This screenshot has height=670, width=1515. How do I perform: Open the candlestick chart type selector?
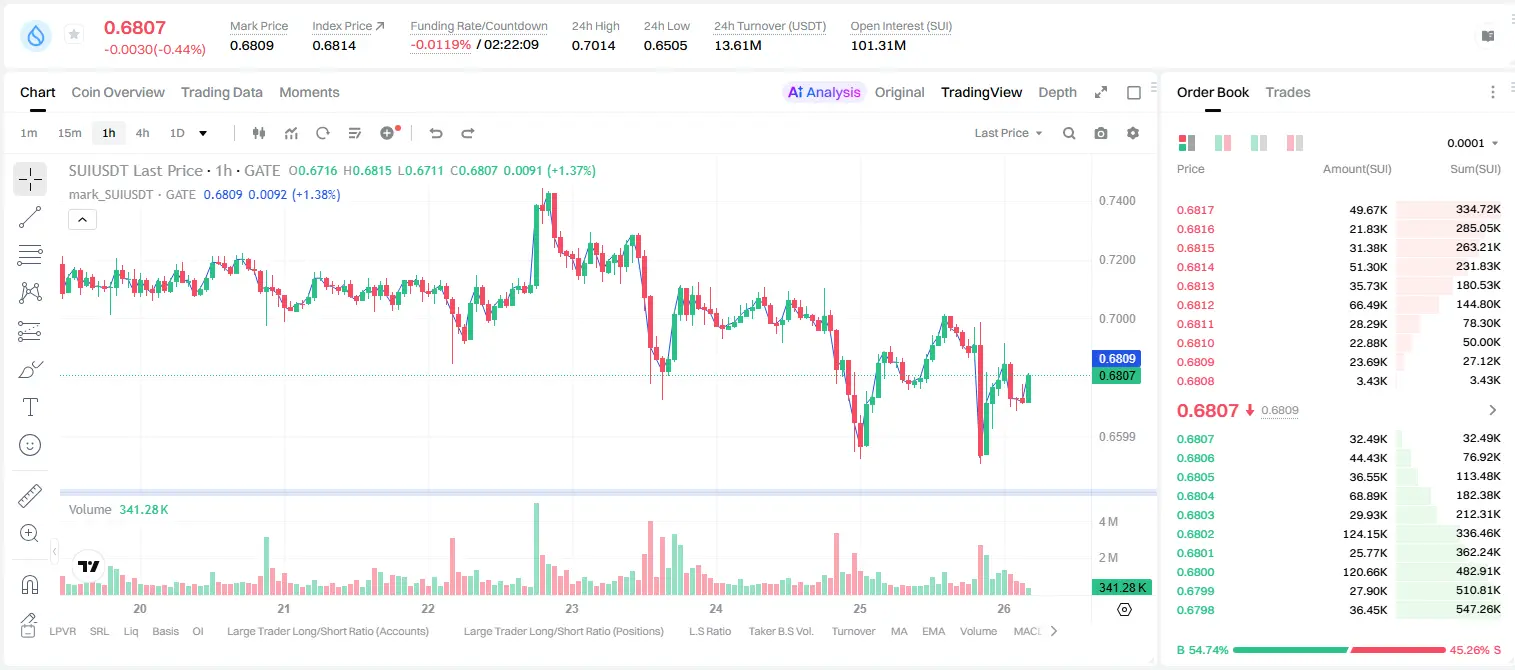click(259, 133)
